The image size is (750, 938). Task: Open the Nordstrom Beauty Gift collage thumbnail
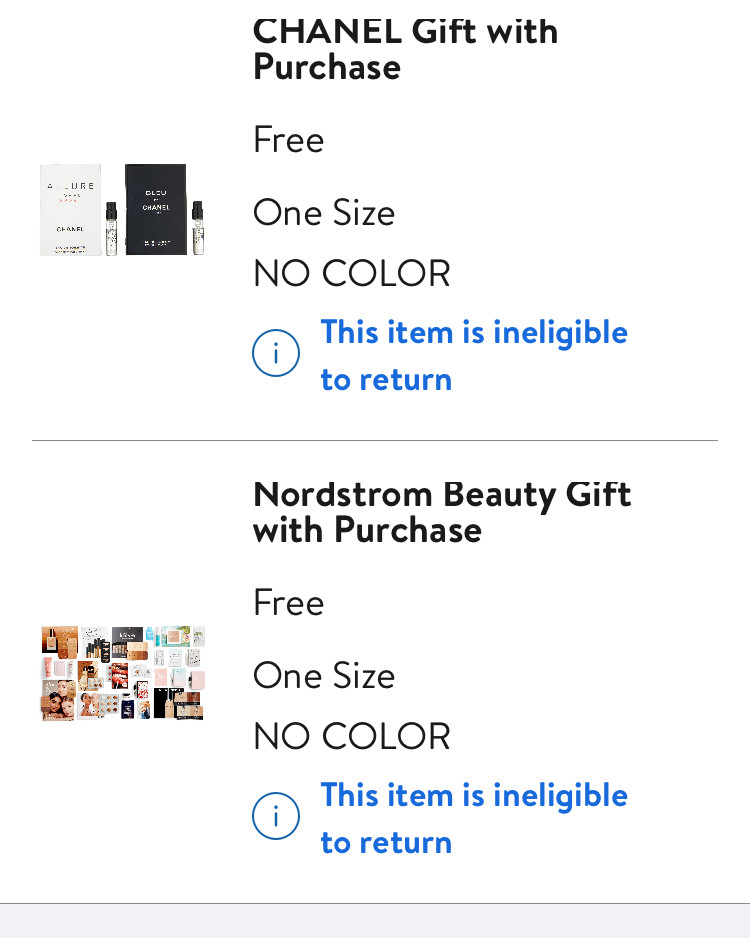pyautogui.click(x=123, y=673)
